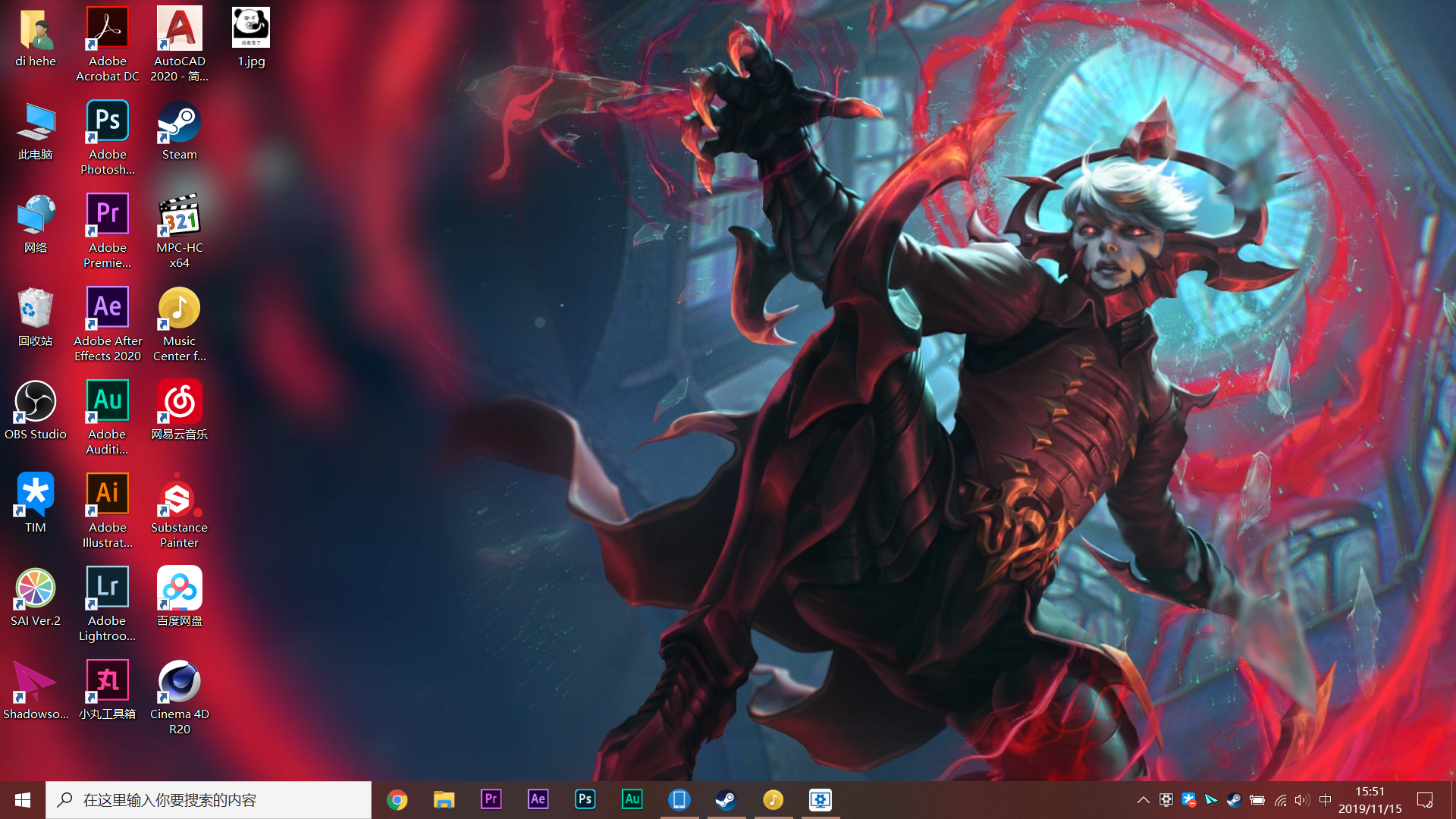Expand the hidden system tray icons
Viewport: 1456px width, 819px height.
tap(1143, 800)
